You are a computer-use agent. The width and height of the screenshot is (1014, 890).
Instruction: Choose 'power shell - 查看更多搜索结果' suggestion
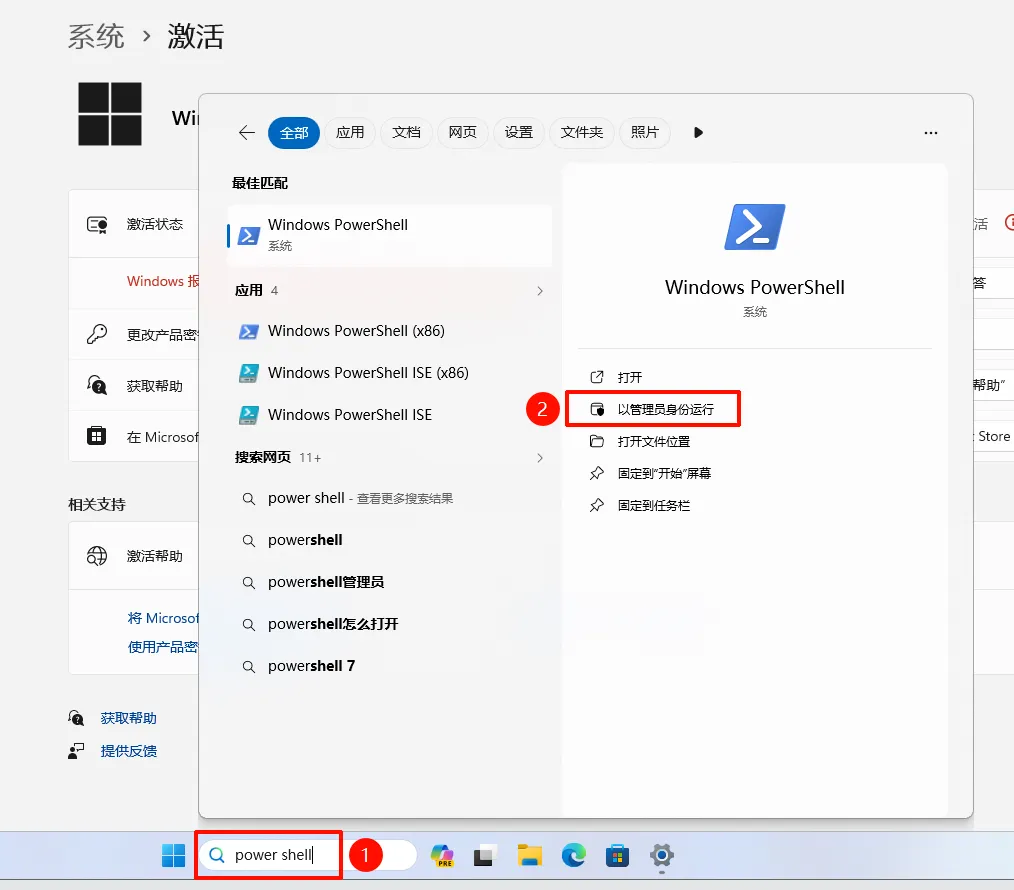(x=390, y=499)
